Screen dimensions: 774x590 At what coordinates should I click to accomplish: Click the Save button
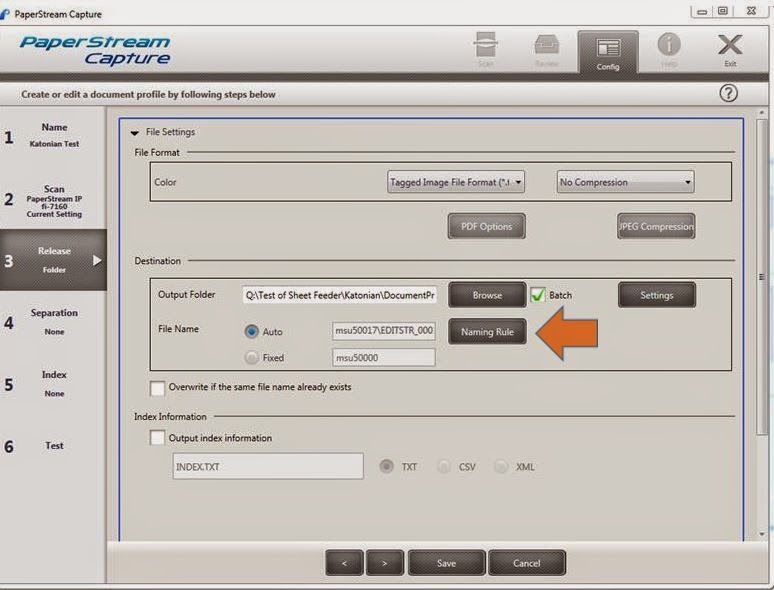click(x=446, y=563)
